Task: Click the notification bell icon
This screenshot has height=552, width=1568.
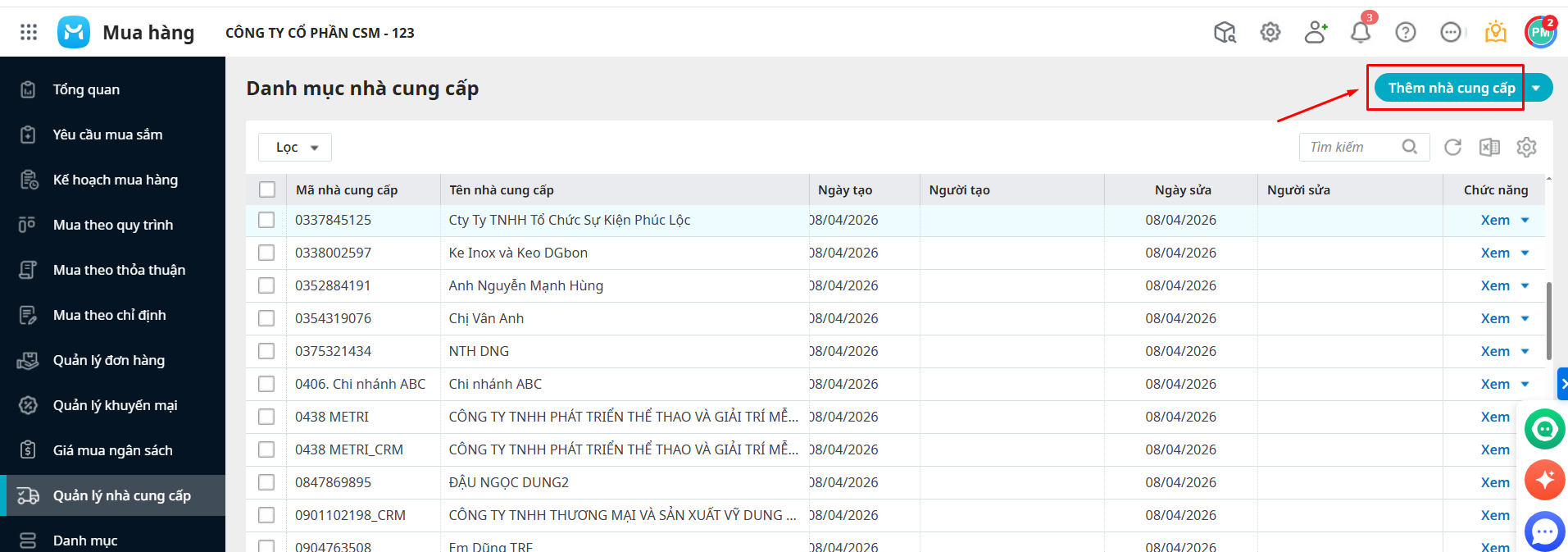Action: pyautogui.click(x=1360, y=33)
